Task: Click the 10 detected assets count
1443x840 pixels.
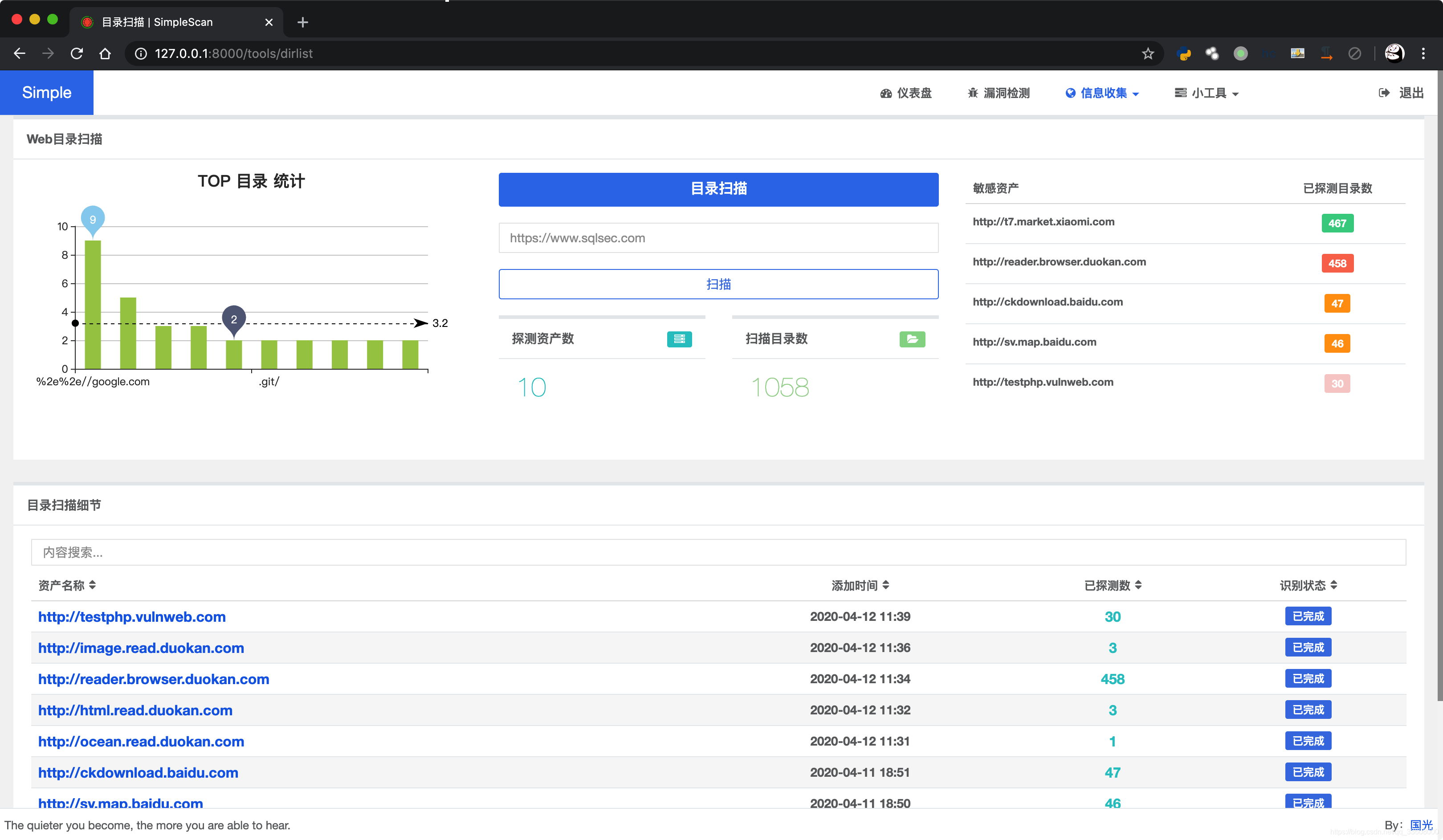Action: pyautogui.click(x=532, y=387)
